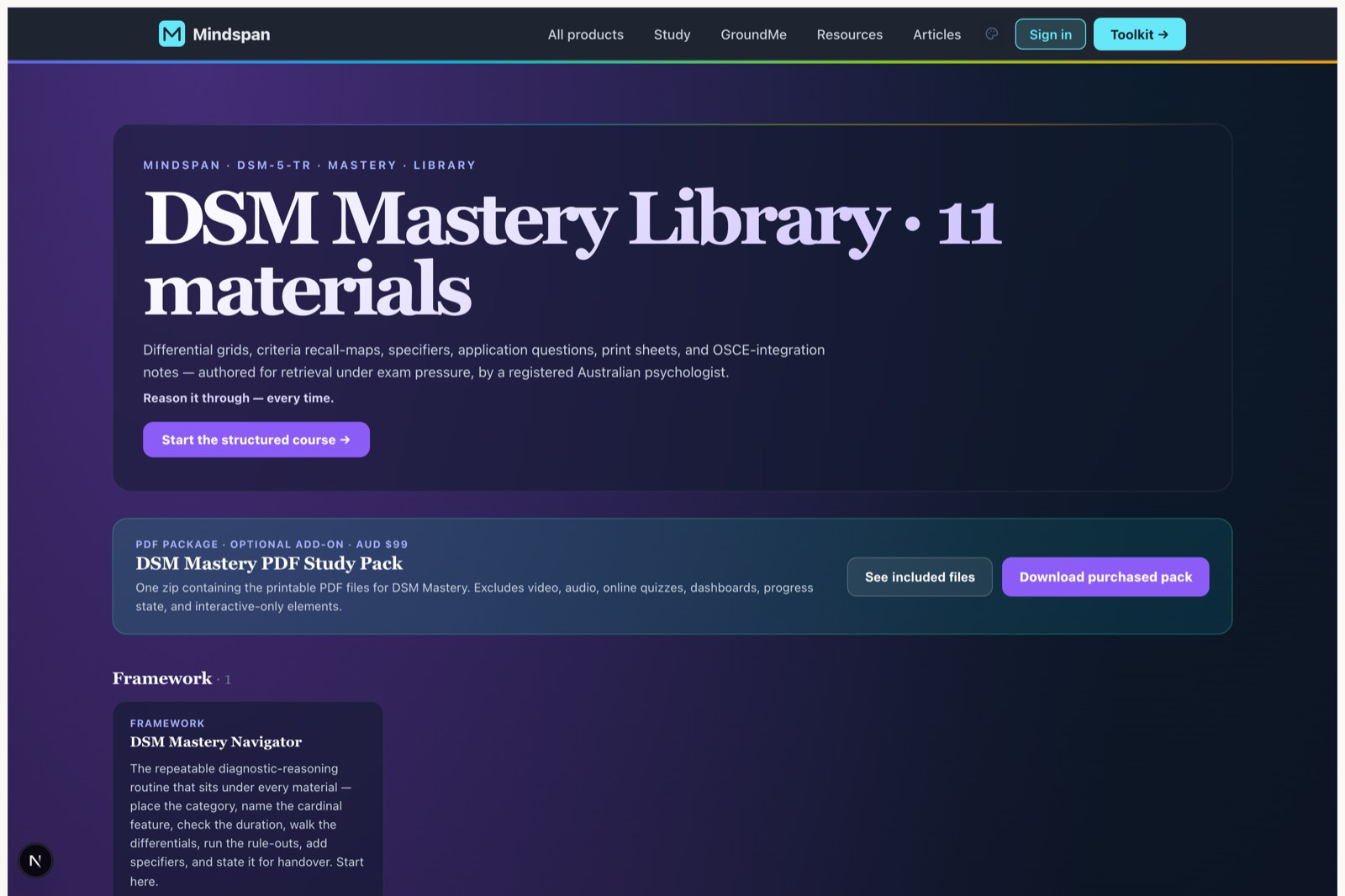Click the FRAMEWORK label on the Navigator card

[x=167, y=724]
